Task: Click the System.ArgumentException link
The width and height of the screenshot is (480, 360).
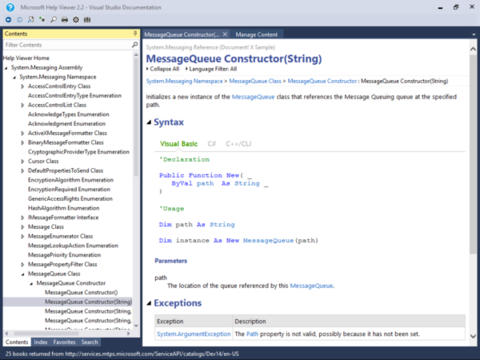Action: (x=194, y=334)
